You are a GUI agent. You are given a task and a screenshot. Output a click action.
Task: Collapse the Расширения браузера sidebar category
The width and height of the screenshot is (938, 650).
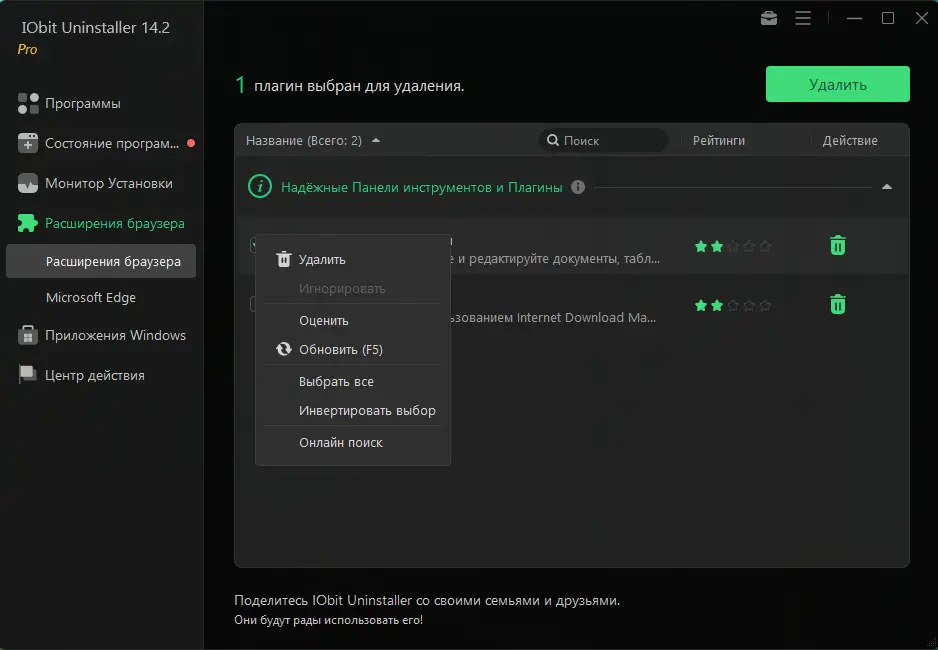coord(114,223)
